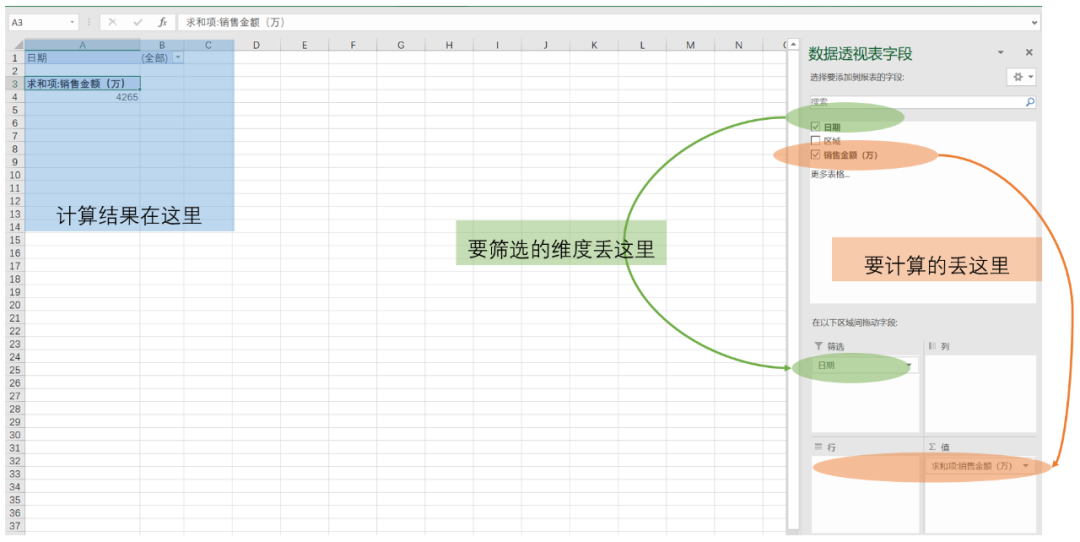Click the magnifier icon in field search box
Viewport: 1080px width, 542px height.
[x=1030, y=102]
